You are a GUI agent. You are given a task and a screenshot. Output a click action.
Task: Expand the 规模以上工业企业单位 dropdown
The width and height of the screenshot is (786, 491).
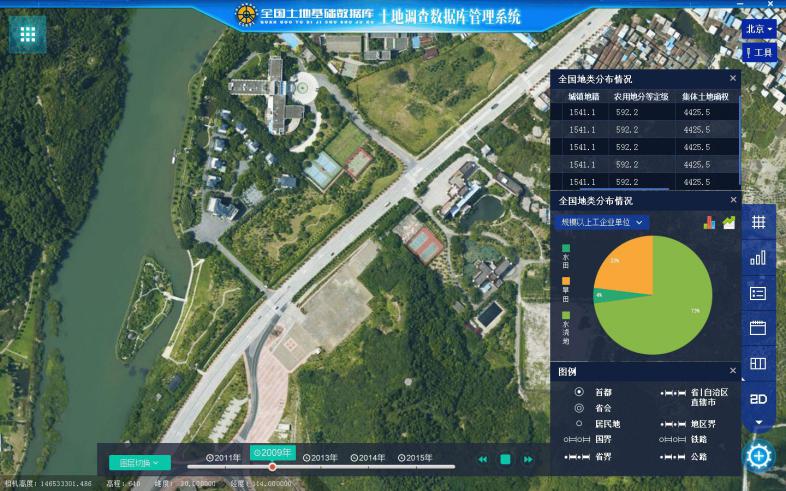point(602,222)
